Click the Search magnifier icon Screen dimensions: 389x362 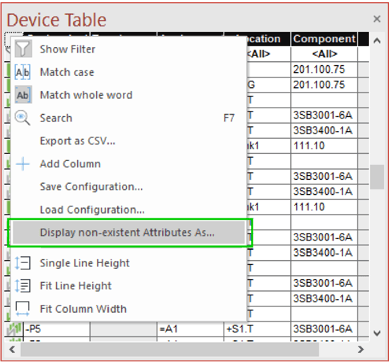[x=23, y=118]
